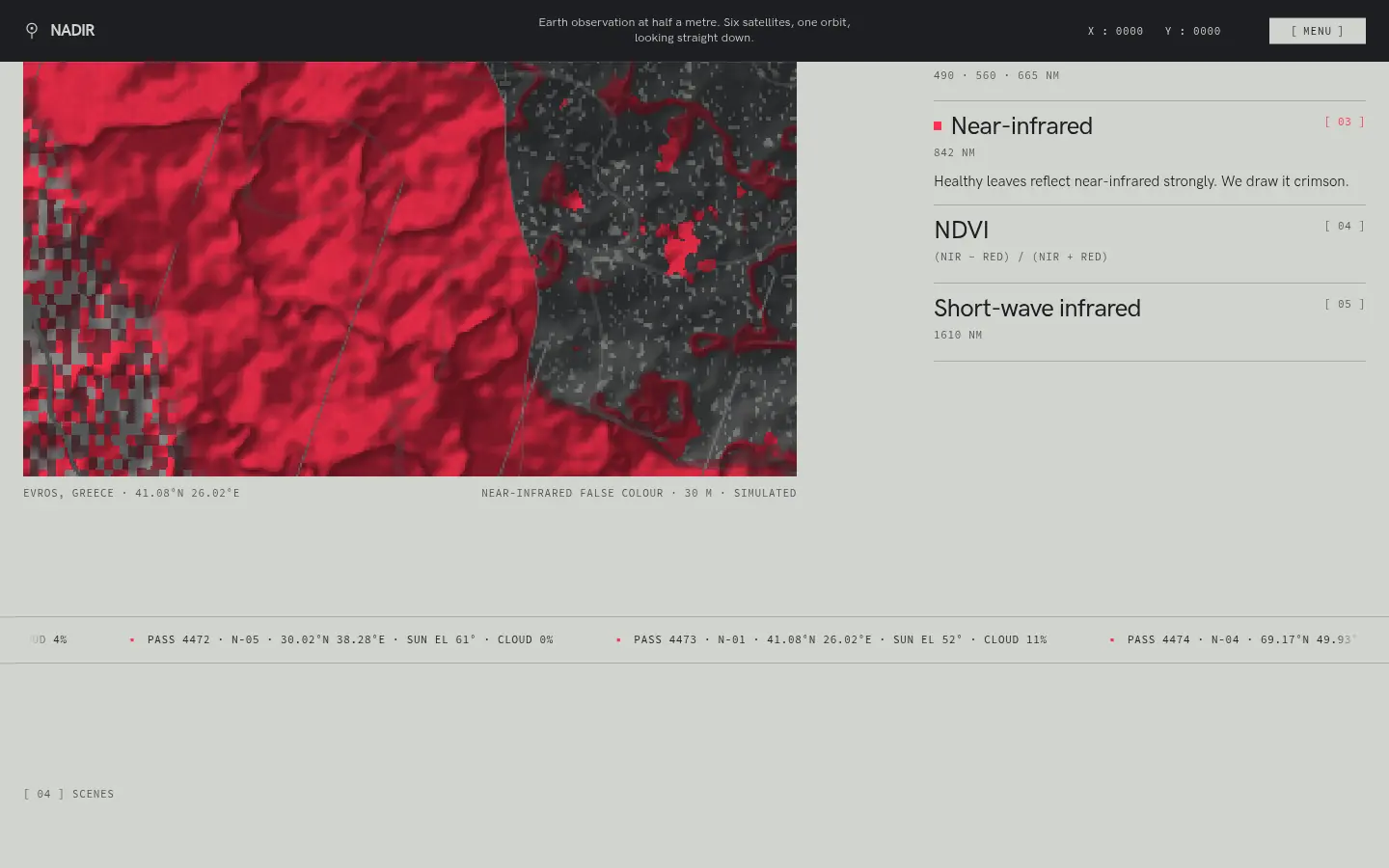Viewport: 1389px width, 868px height.
Task: Click the [ 03 ] band index
Action: tap(1345, 122)
